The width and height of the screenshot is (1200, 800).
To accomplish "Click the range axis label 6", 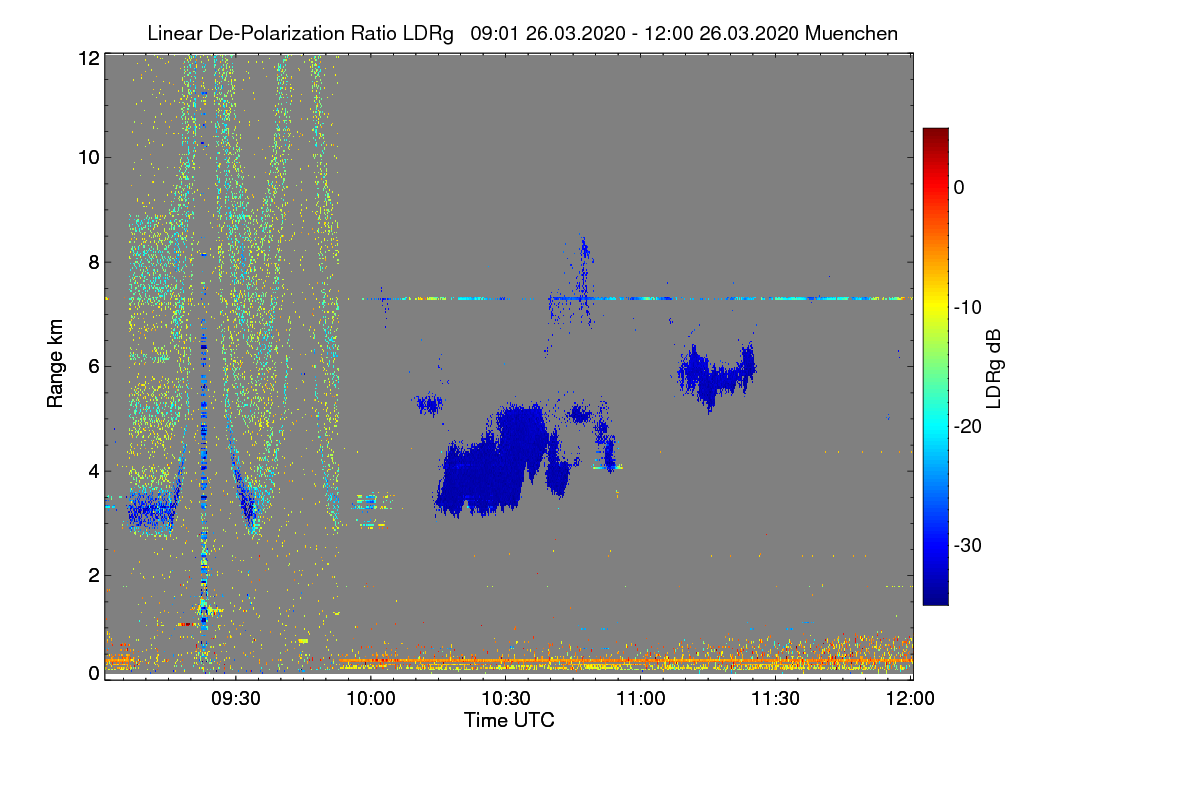I will [x=93, y=366].
